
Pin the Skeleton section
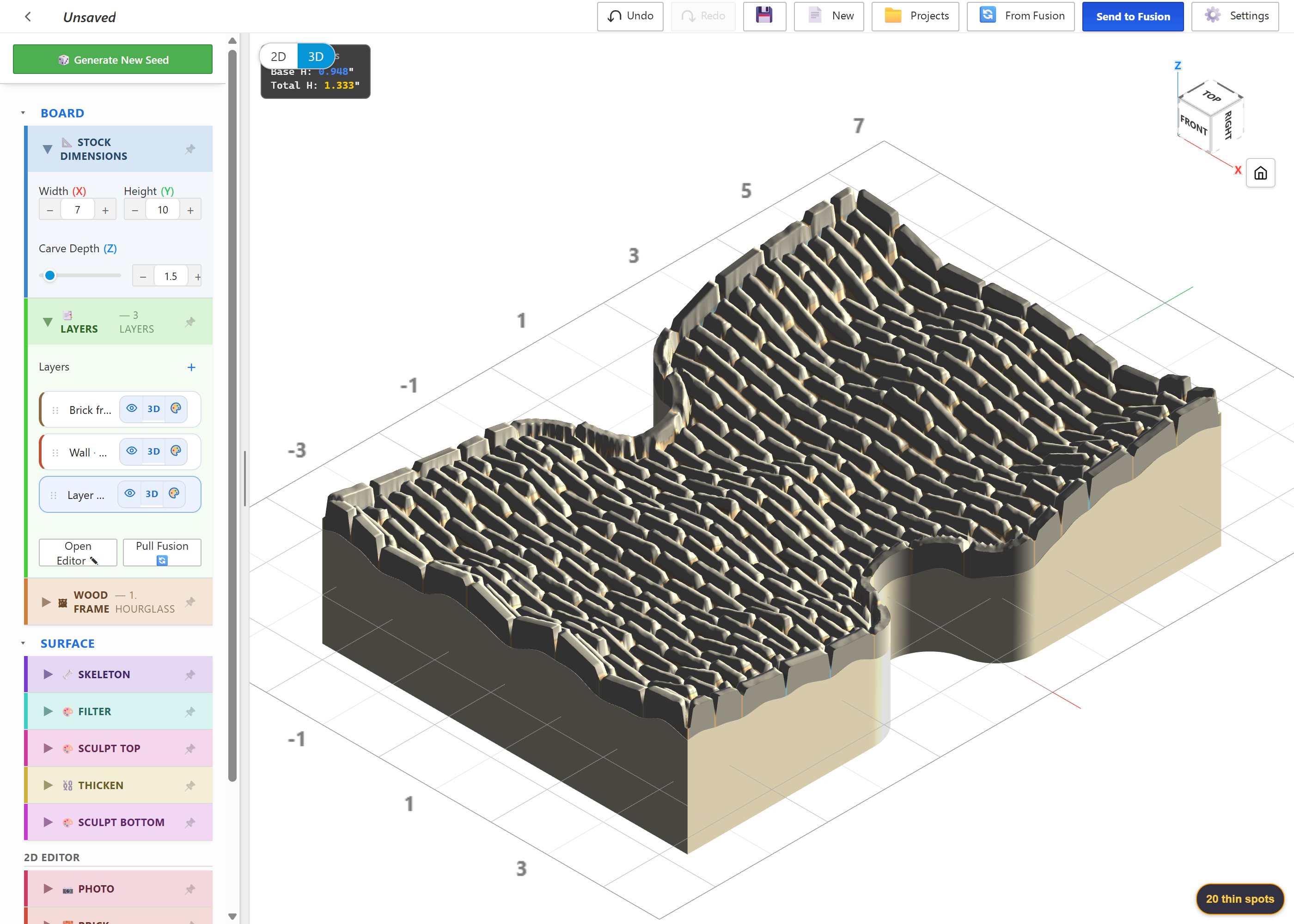190,675
